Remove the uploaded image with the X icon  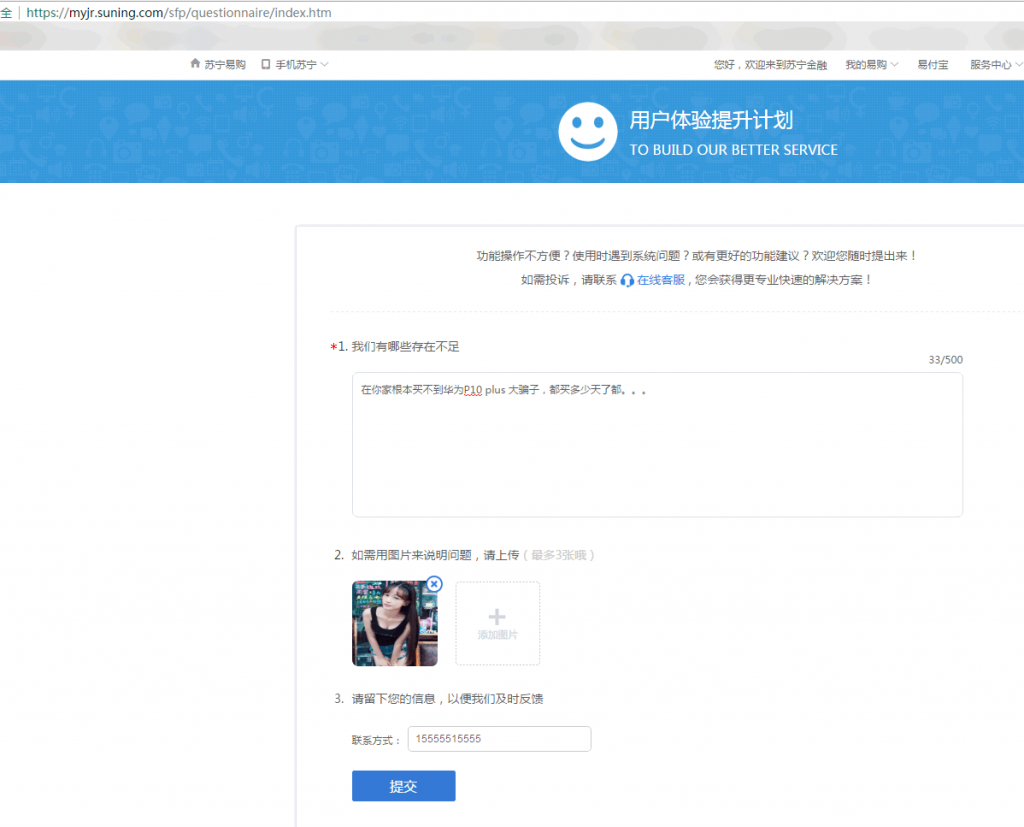(x=434, y=584)
